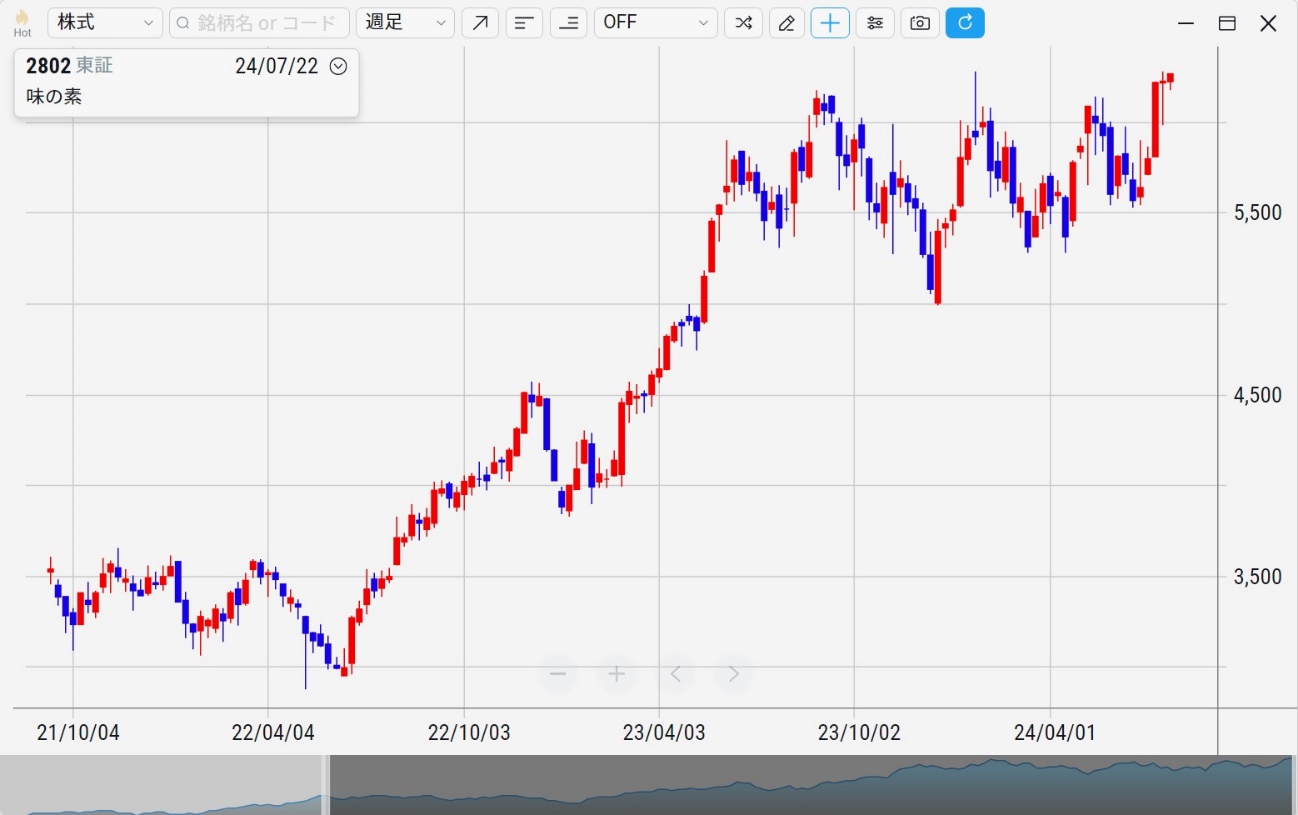The image size is (1298, 815).
Task: Click the right-aligned lines toolbar icon
Action: tap(568, 23)
